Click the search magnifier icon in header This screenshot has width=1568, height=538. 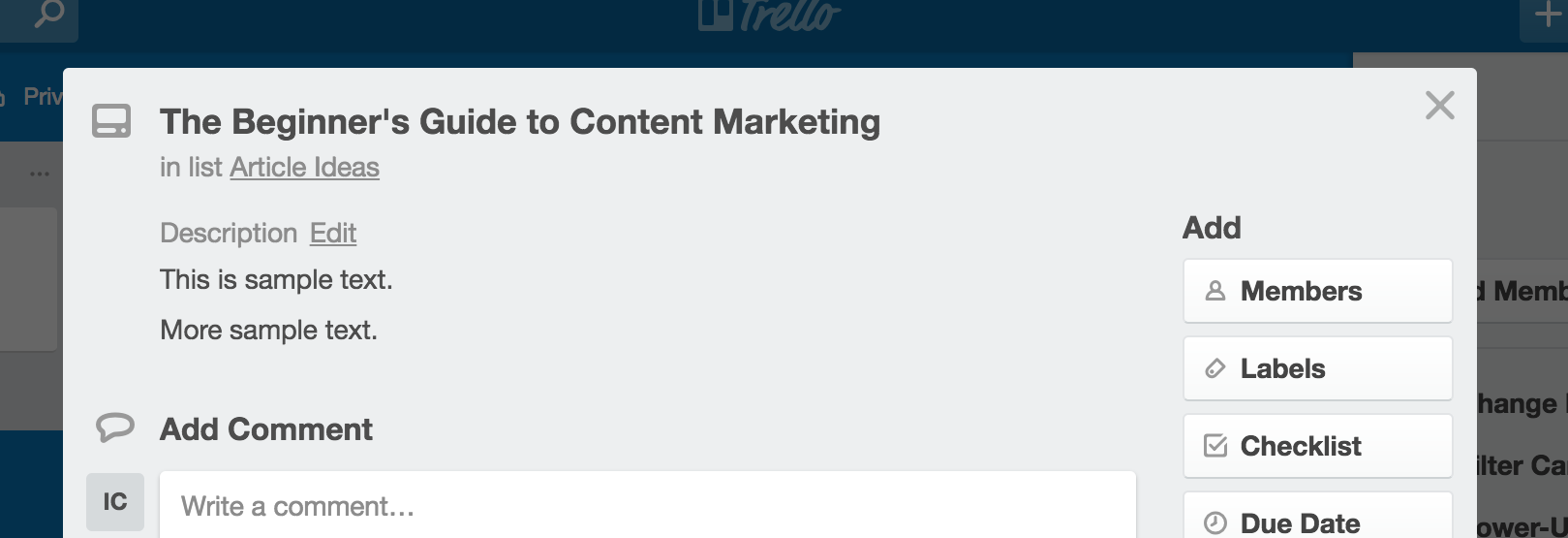48,14
